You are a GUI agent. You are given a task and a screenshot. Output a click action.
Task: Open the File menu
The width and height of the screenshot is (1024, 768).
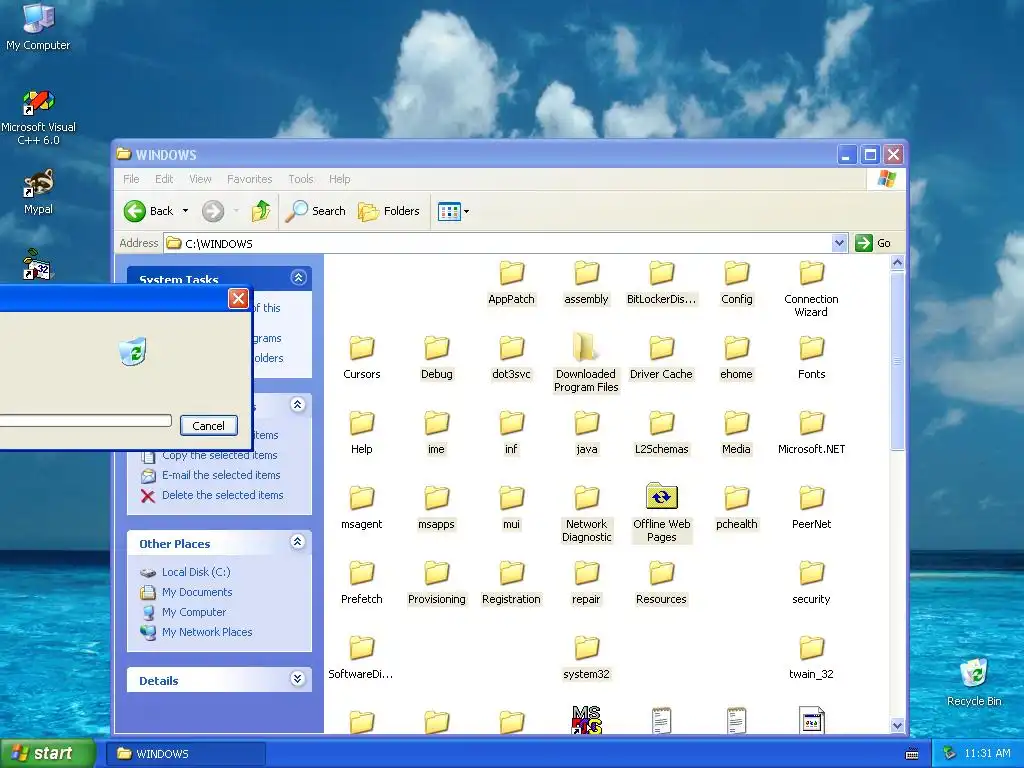coord(131,179)
